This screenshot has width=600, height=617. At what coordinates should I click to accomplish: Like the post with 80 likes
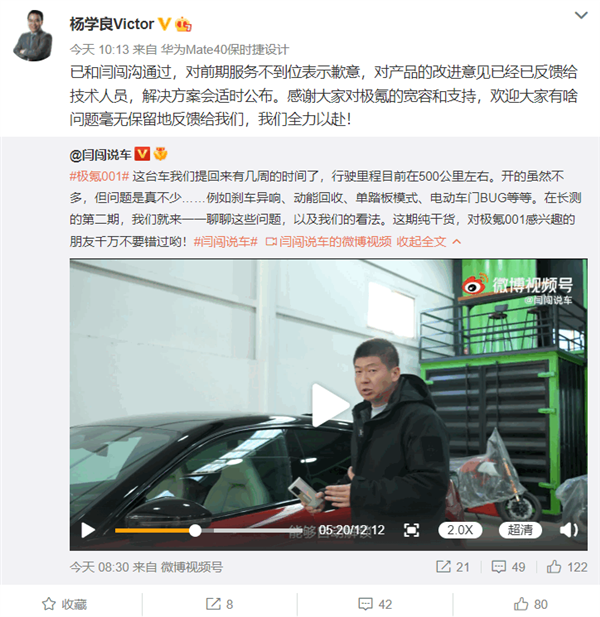[x=531, y=604]
